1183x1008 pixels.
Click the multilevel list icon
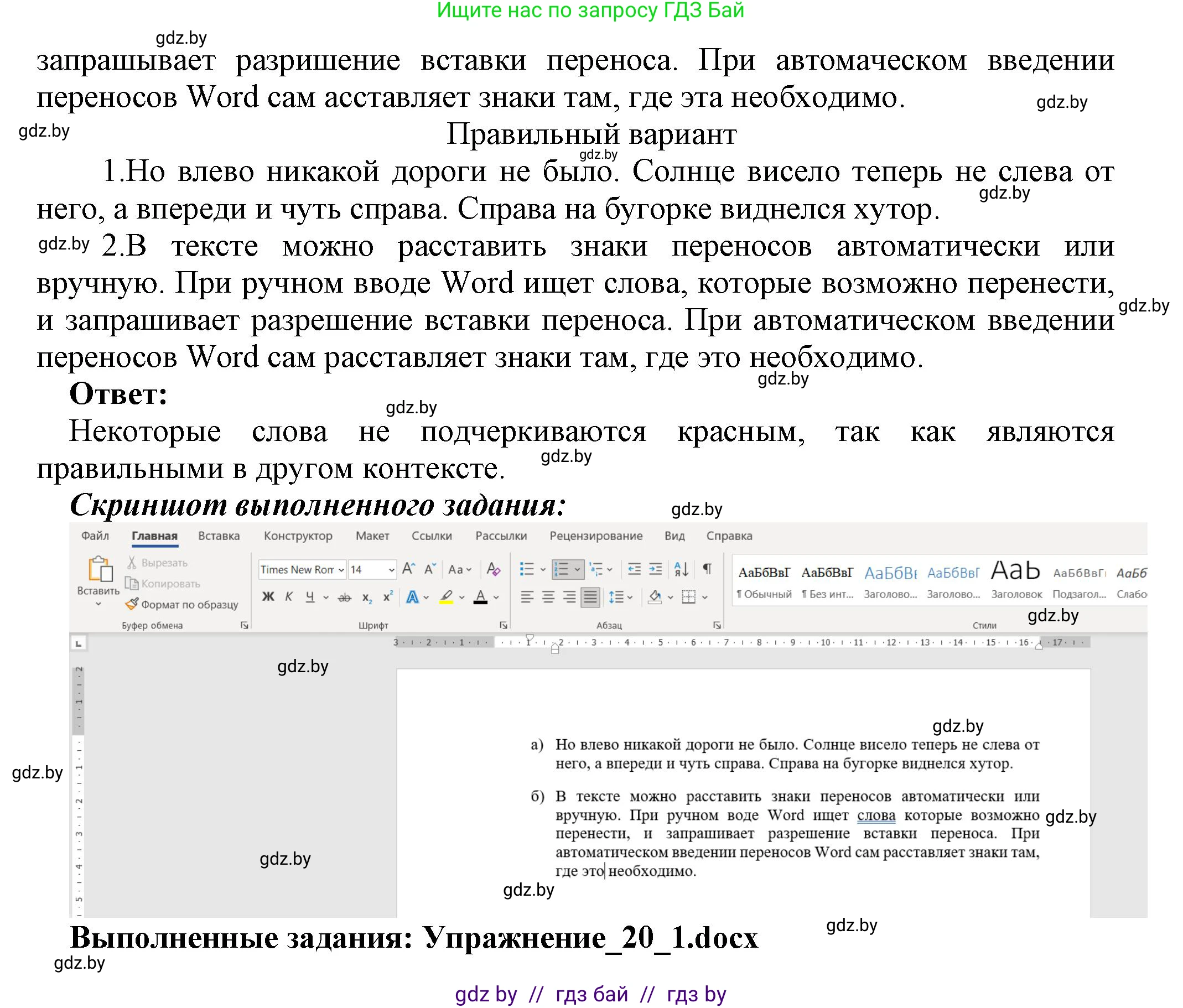point(596,569)
